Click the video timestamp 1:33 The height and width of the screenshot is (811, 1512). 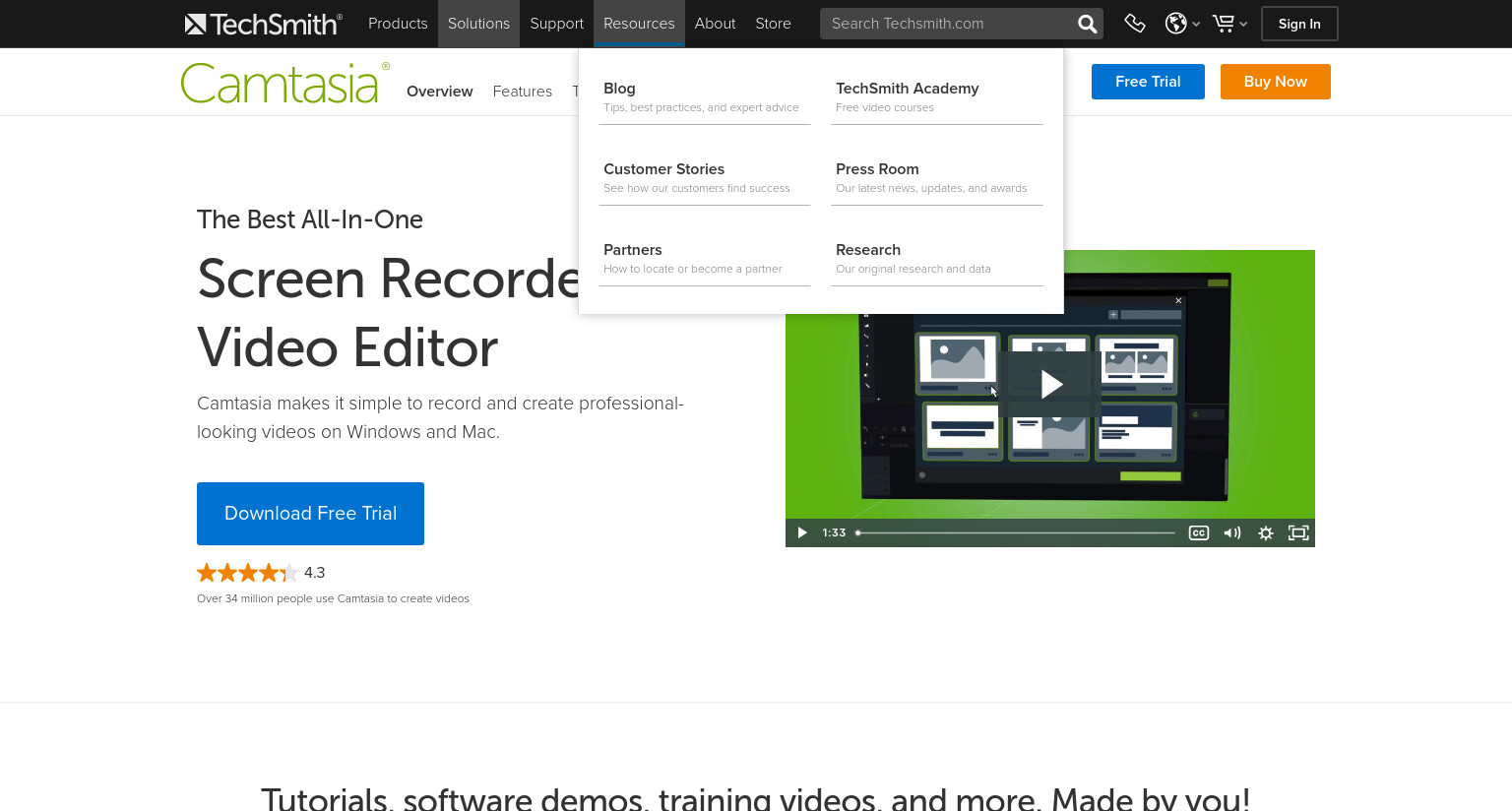point(834,532)
